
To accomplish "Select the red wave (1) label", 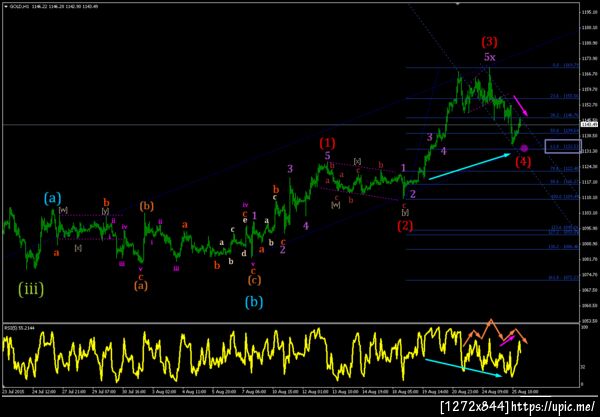I will [327, 143].
